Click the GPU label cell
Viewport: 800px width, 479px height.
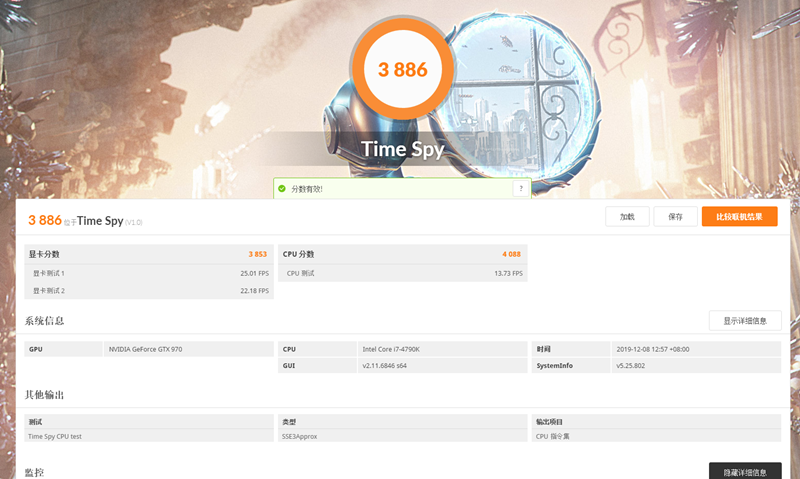coord(63,349)
